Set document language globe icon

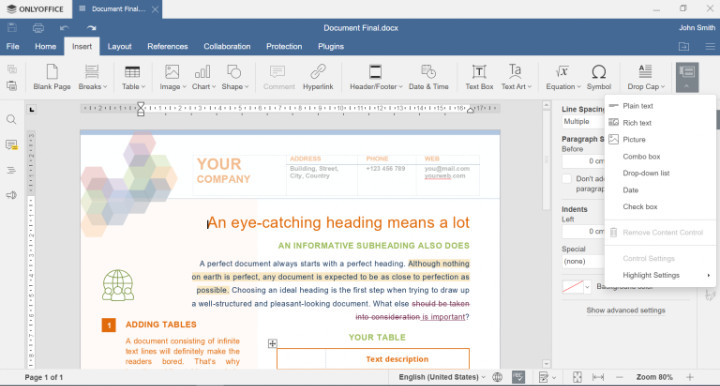tap(497, 377)
